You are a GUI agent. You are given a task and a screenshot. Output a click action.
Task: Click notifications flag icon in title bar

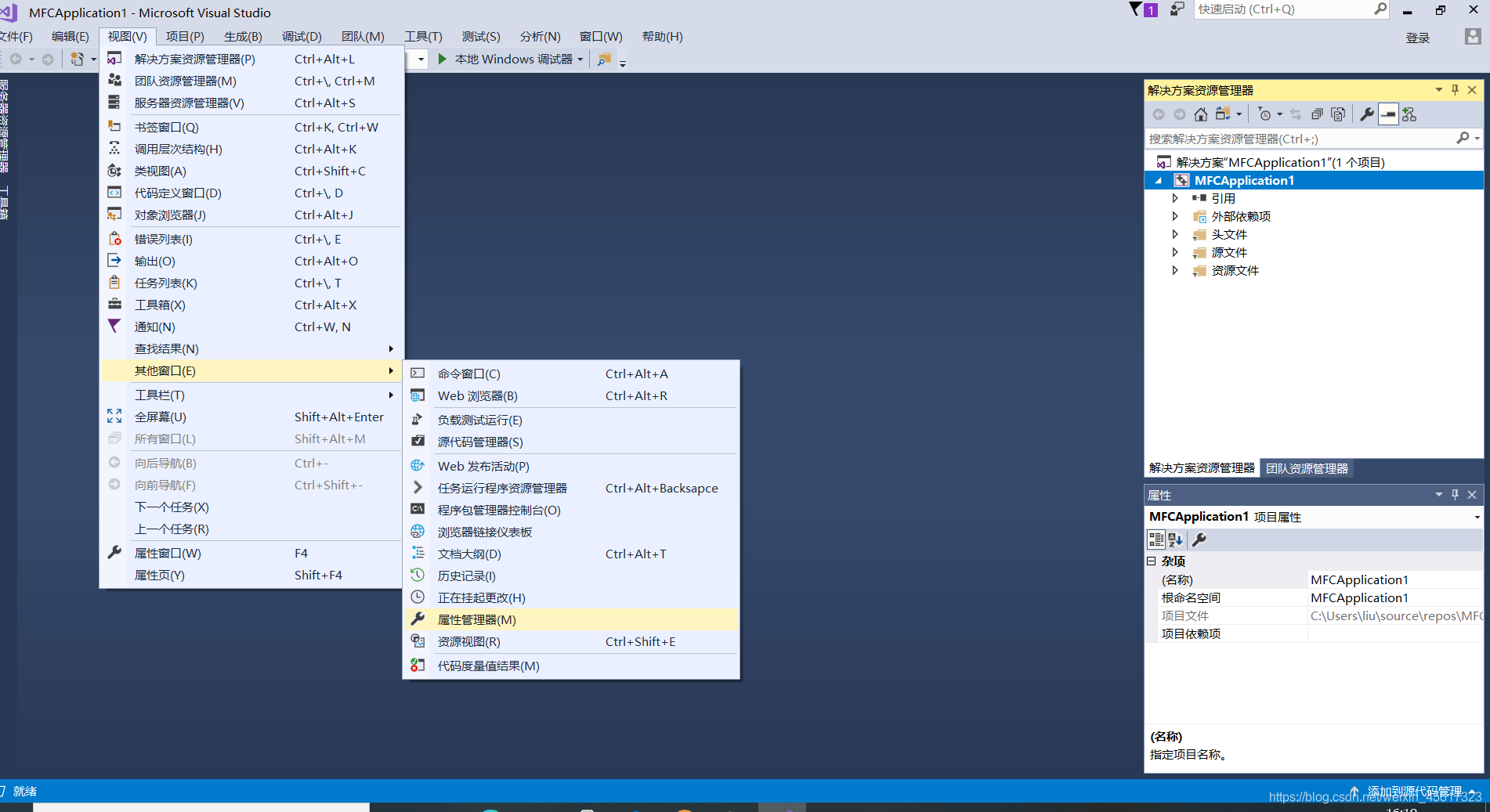(1137, 9)
